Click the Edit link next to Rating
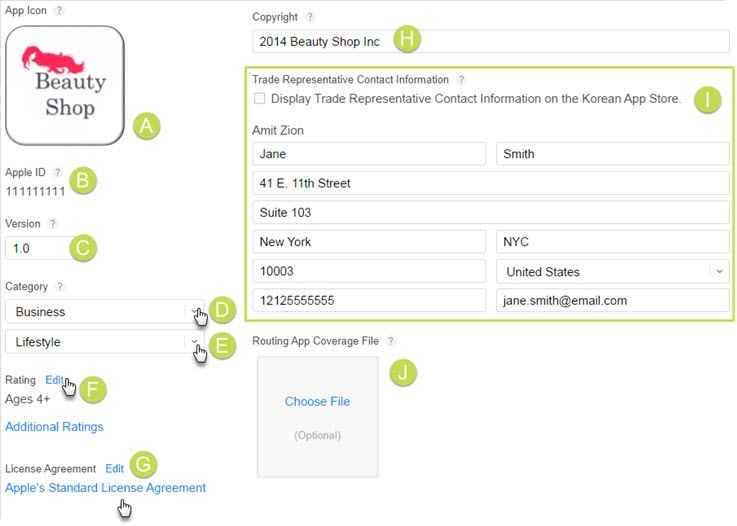Image resolution: width=737 pixels, height=526 pixels. pyautogui.click(x=54, y=381)
